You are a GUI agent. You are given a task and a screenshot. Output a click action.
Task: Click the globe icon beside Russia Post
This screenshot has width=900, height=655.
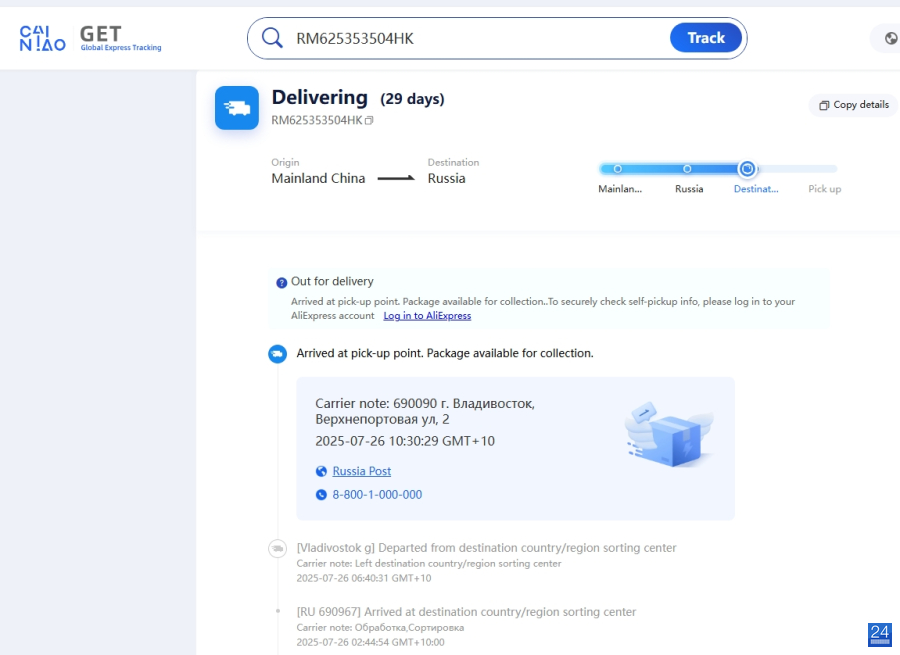pos(321,472)
